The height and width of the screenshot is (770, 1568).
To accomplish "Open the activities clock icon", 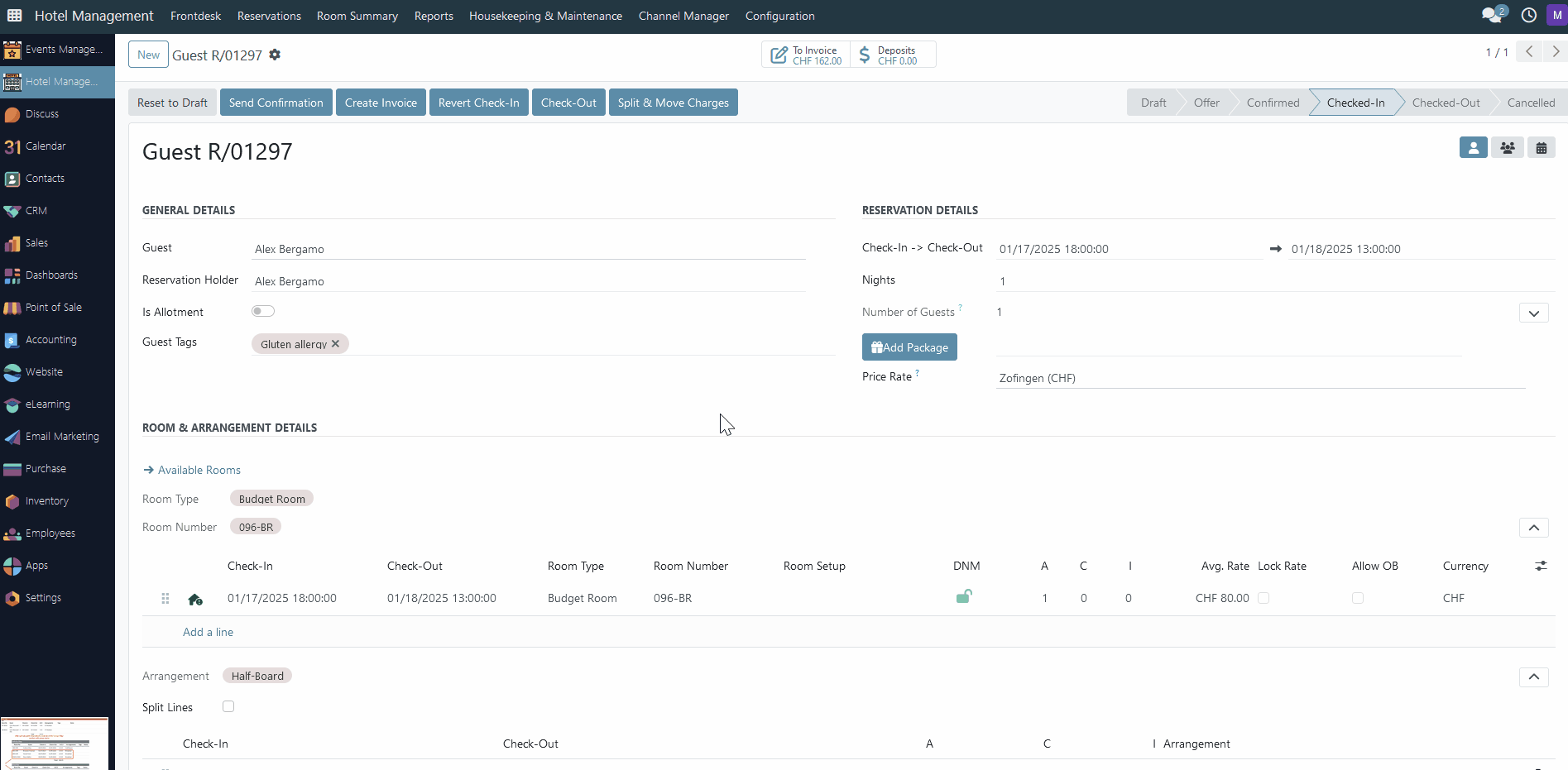I will pos(1529,16).
